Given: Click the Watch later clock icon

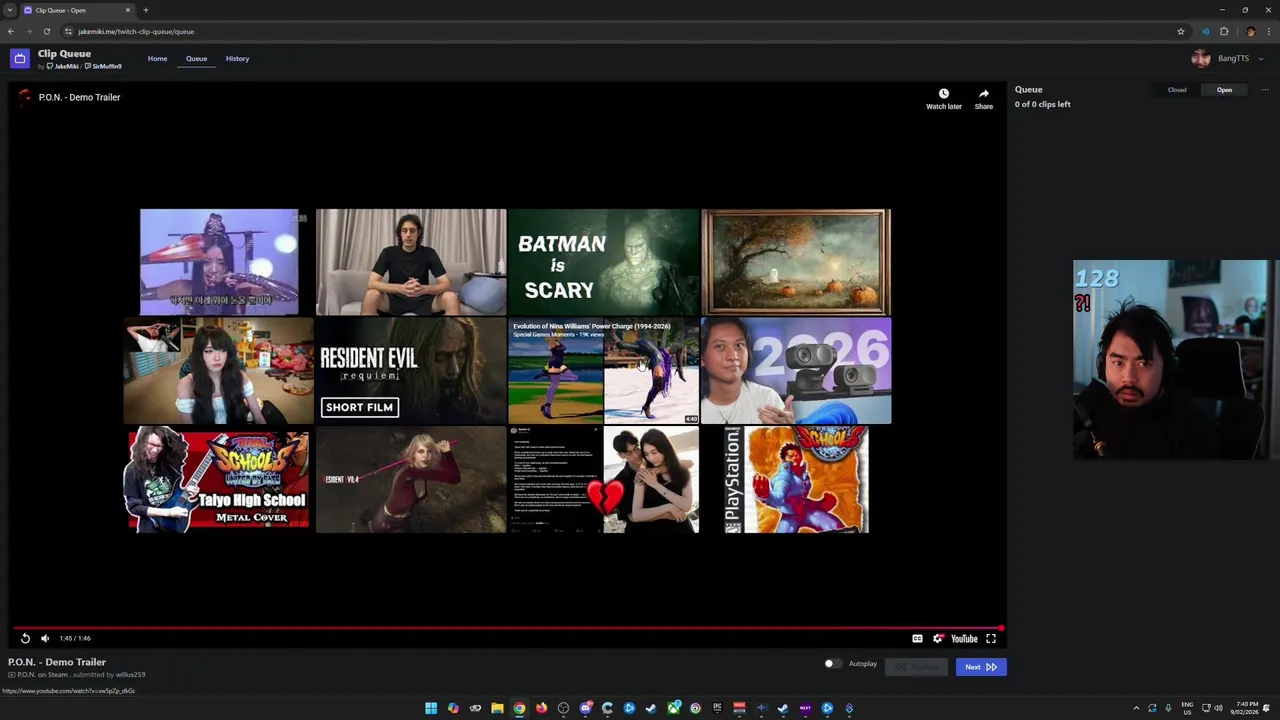Looking at the screenshot, I should point(943,94).
